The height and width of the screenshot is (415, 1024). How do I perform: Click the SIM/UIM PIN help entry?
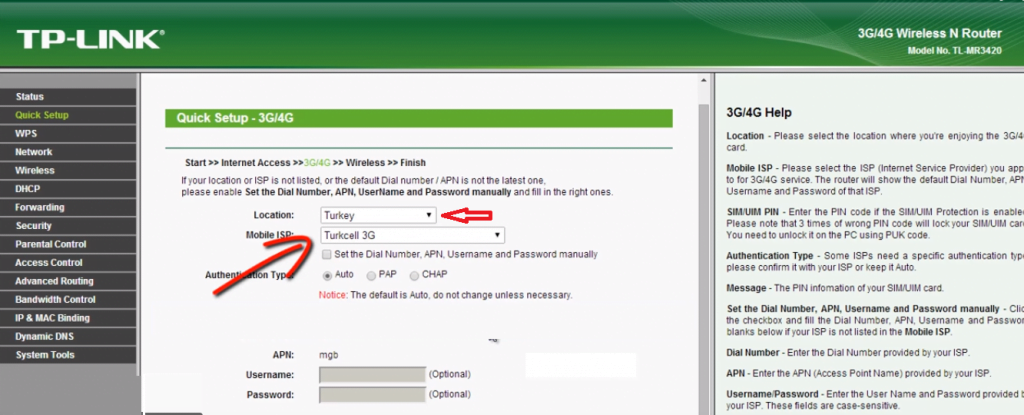(875, 224)
